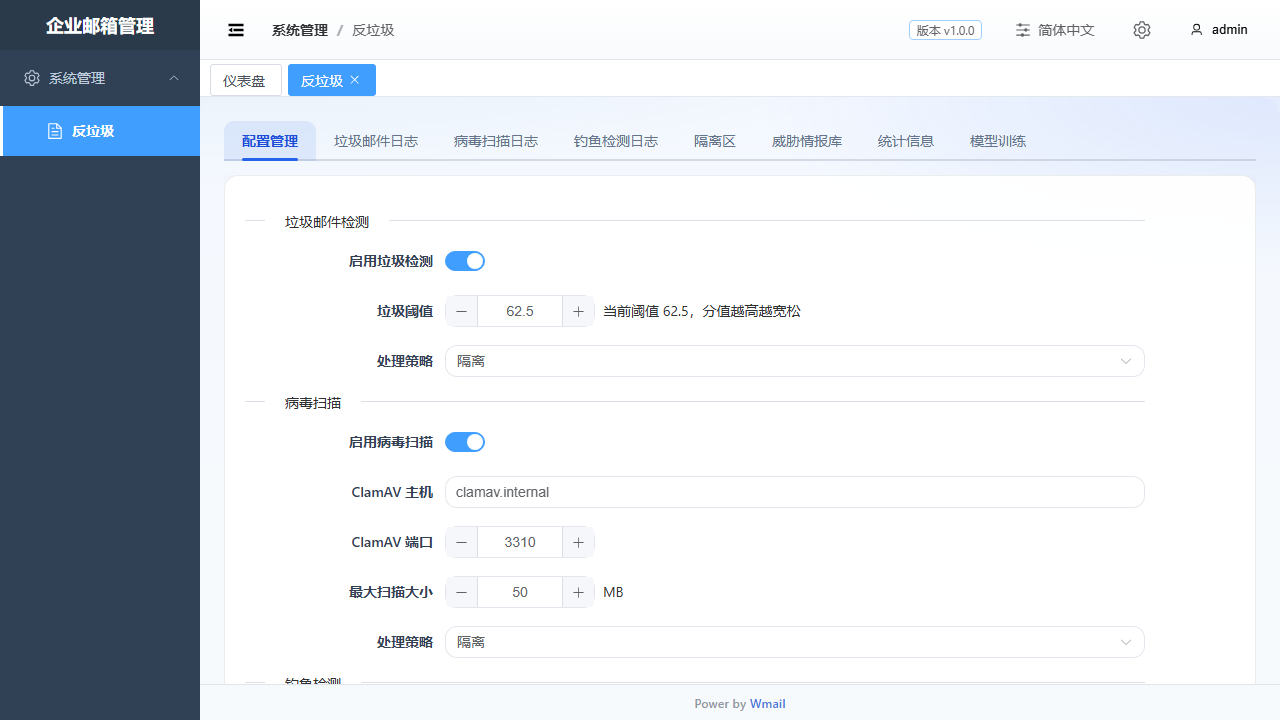Increase the ClamAV 端口 number
Image resolution: width=1280 pixels, height=720 pixels.
tap(578, 542)
